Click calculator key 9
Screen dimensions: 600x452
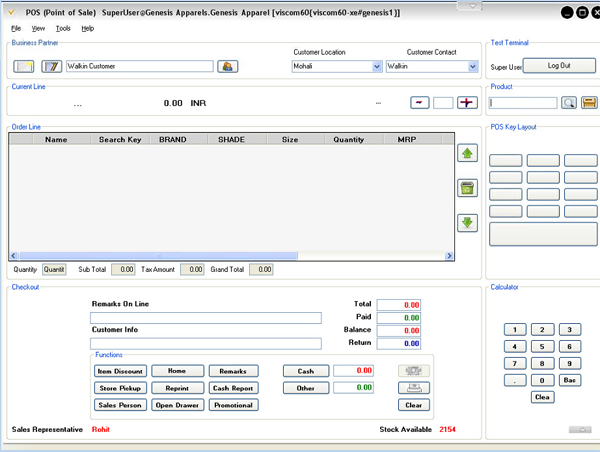pos(570,363)
